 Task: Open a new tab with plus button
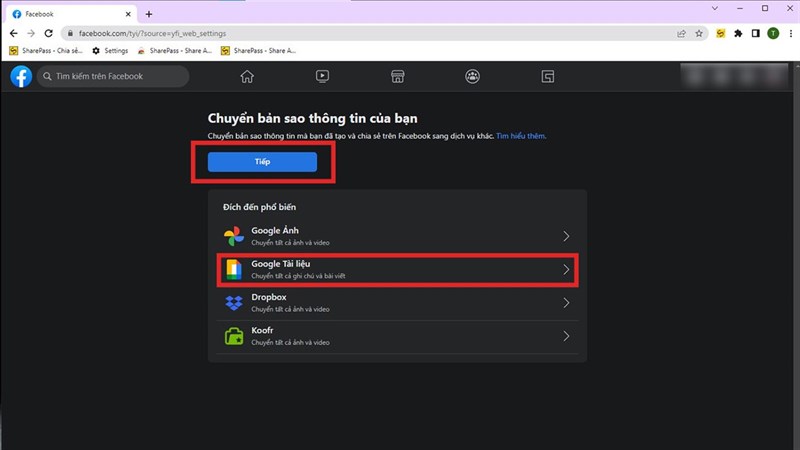(148, 14)
